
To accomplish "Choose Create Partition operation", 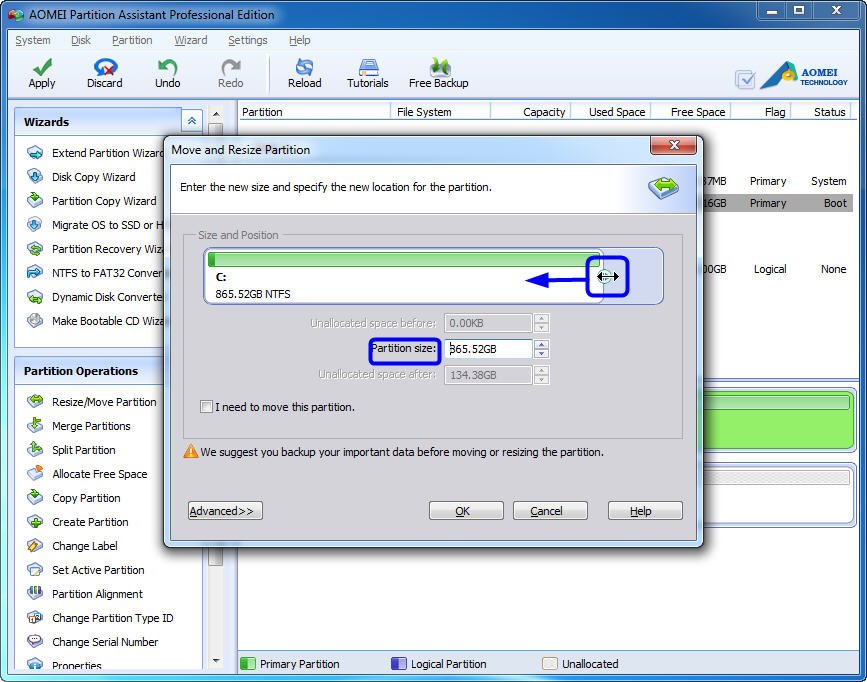I will point(78,522).
